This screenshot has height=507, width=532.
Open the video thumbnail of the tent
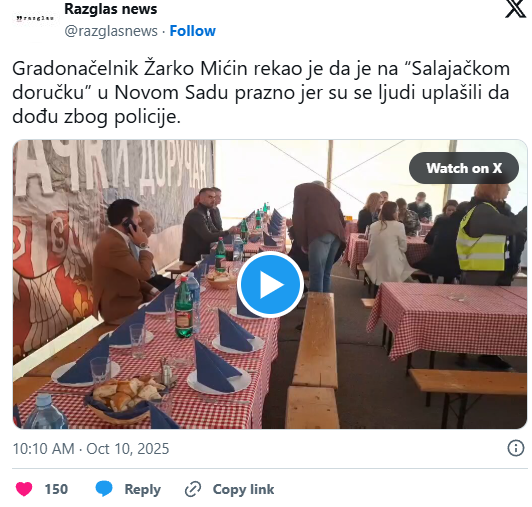click(x=270, y=284)
